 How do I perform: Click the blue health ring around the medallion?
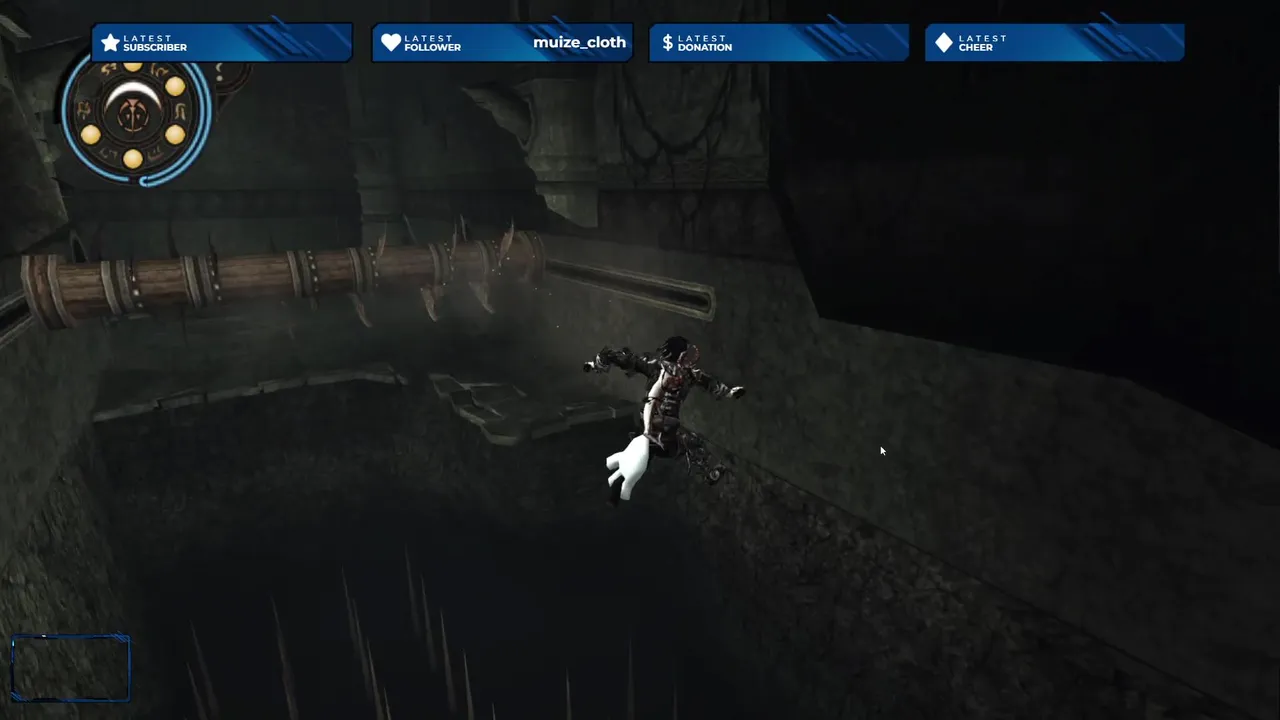[x=206, y=112]
